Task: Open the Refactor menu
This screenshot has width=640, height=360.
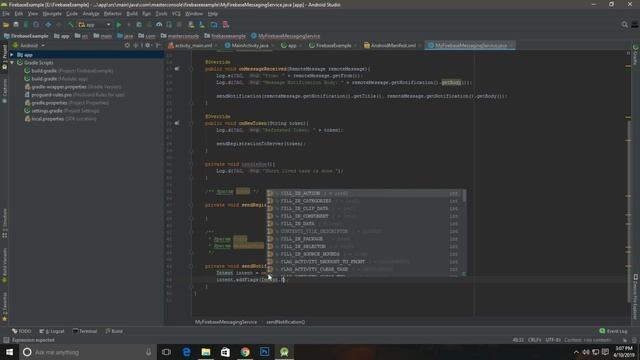Action: click(x=113, y=13)
